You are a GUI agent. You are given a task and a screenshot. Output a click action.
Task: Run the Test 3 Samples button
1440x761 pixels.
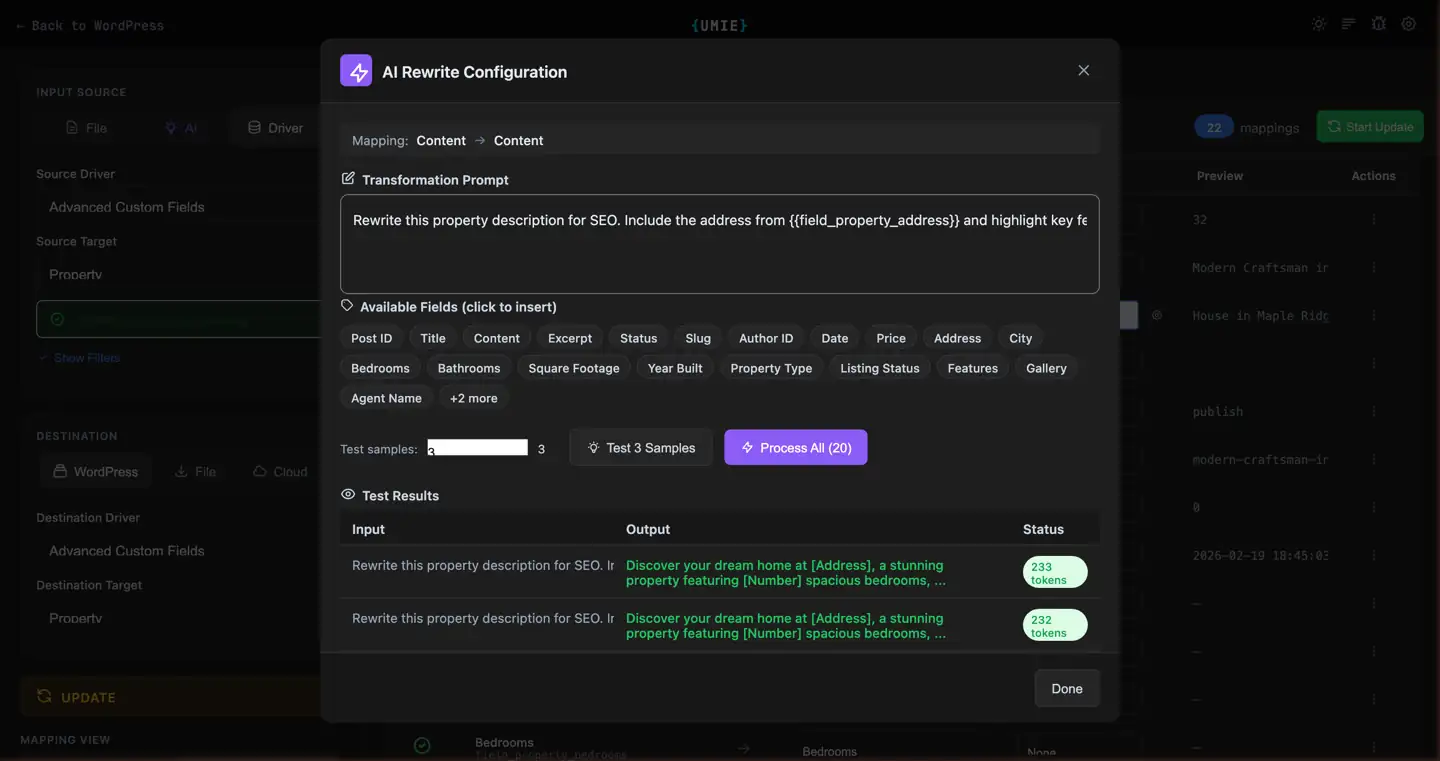[641, 448]
